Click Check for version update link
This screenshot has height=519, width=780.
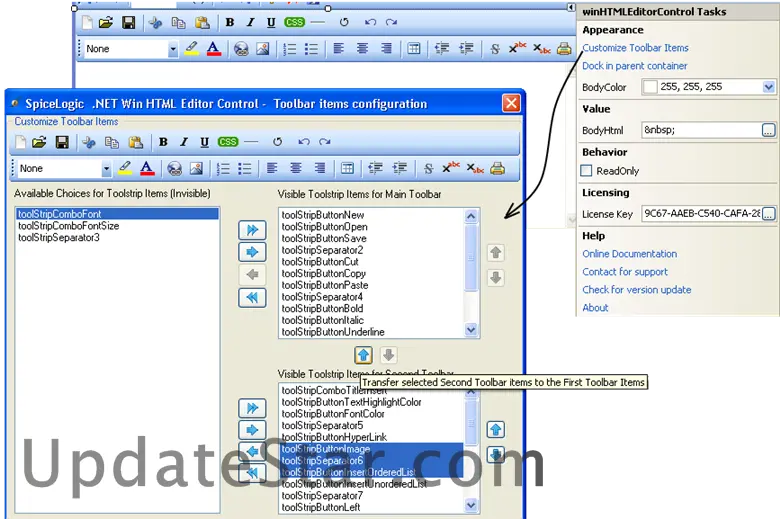(x=637, y=290)
